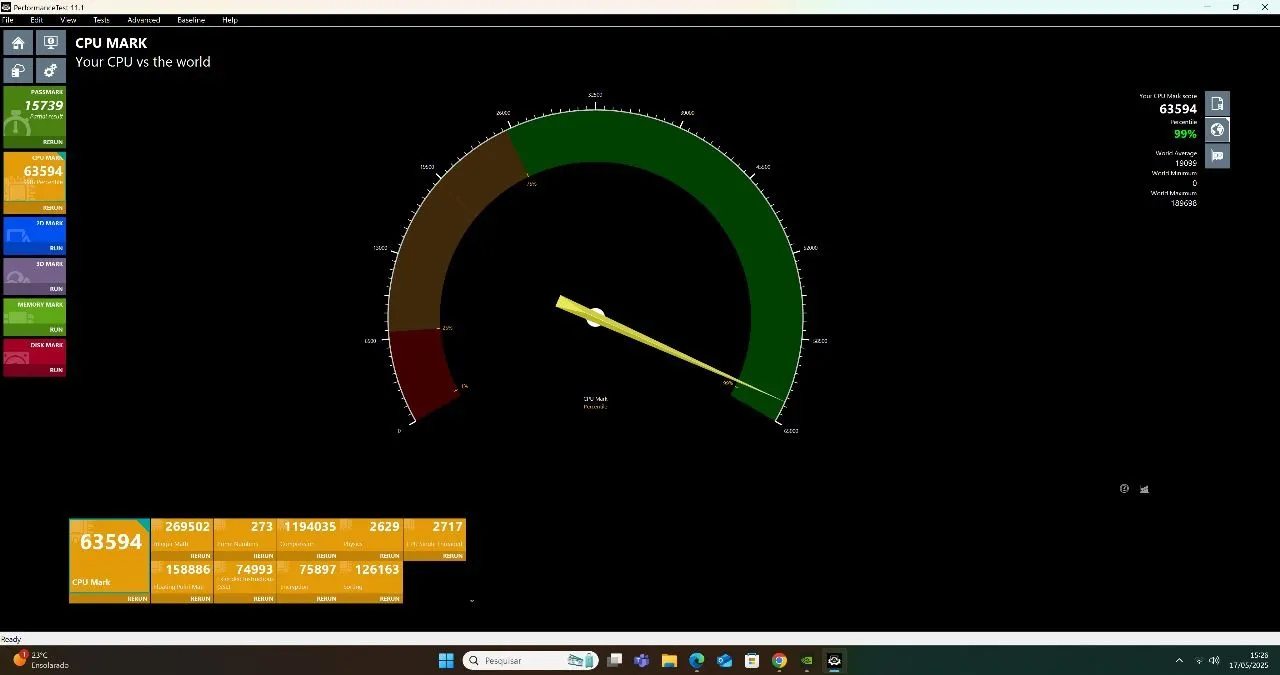Open the settings gears icon
Image resolution: width=1280 pixels, height=675 pixels.
point(51,70)
